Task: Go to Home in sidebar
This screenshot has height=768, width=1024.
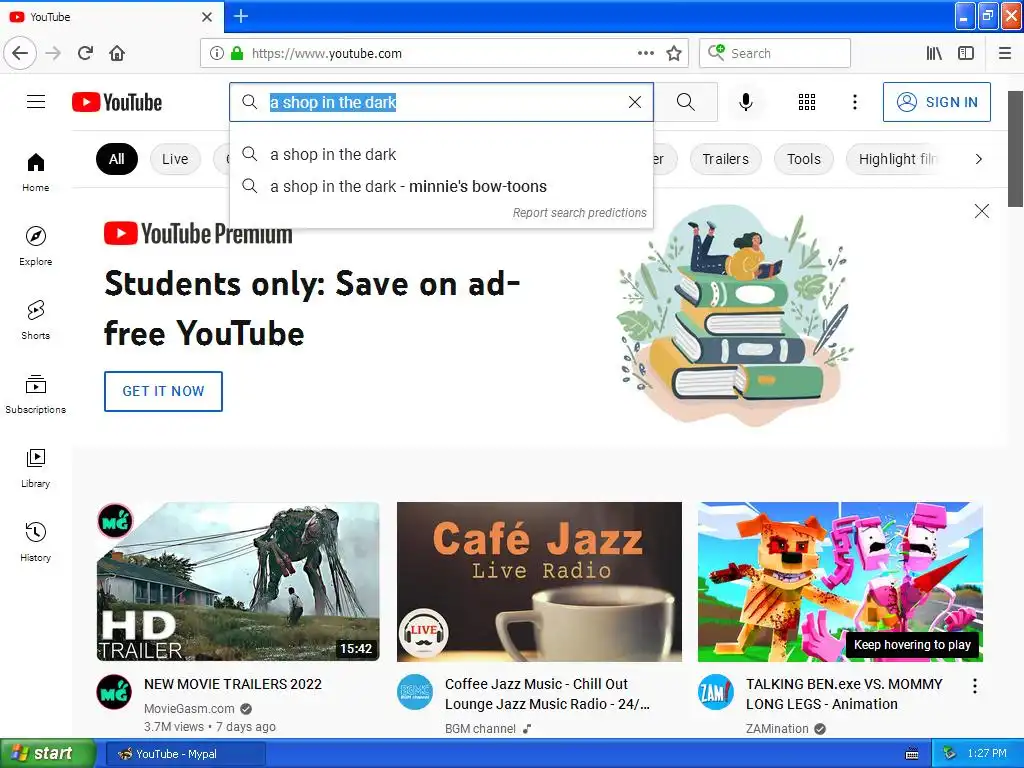Action: (36, 172)
